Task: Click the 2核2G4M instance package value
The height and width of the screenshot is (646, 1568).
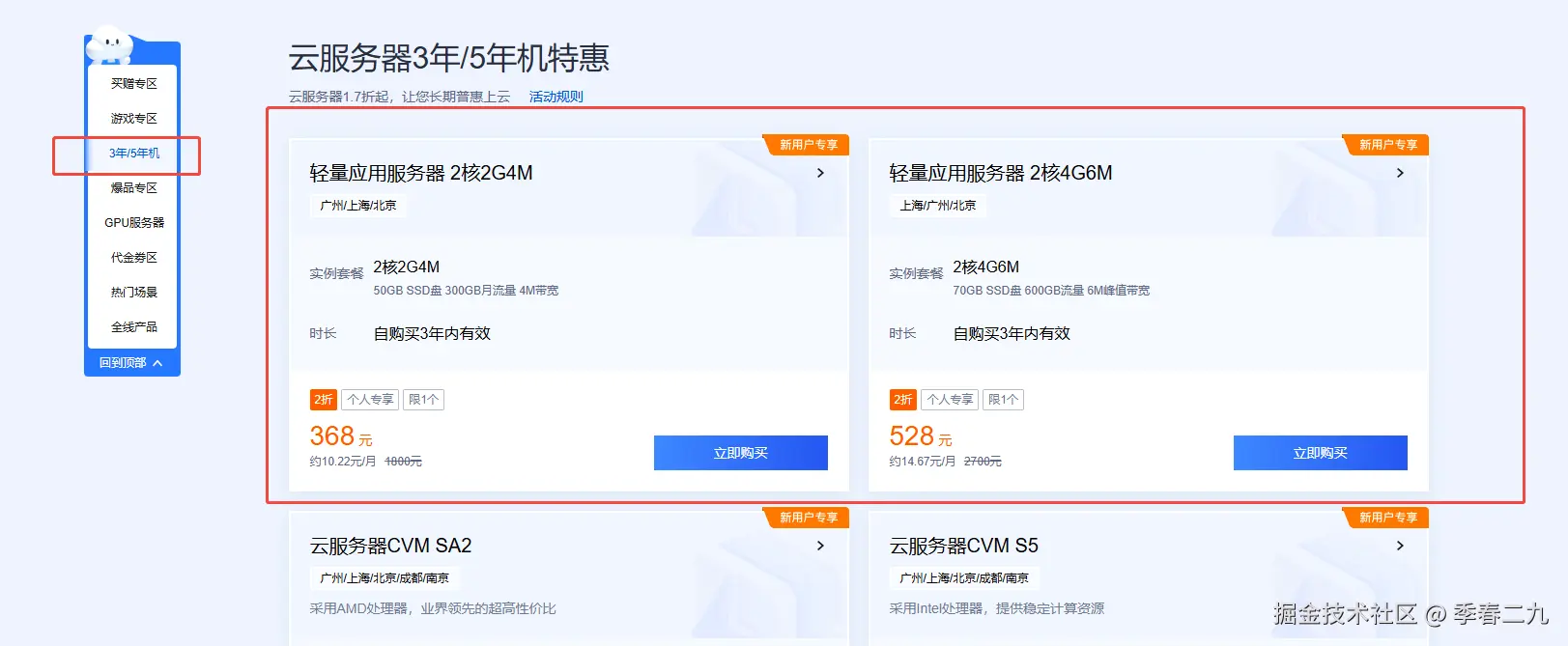Action: [x=407, y=267]
